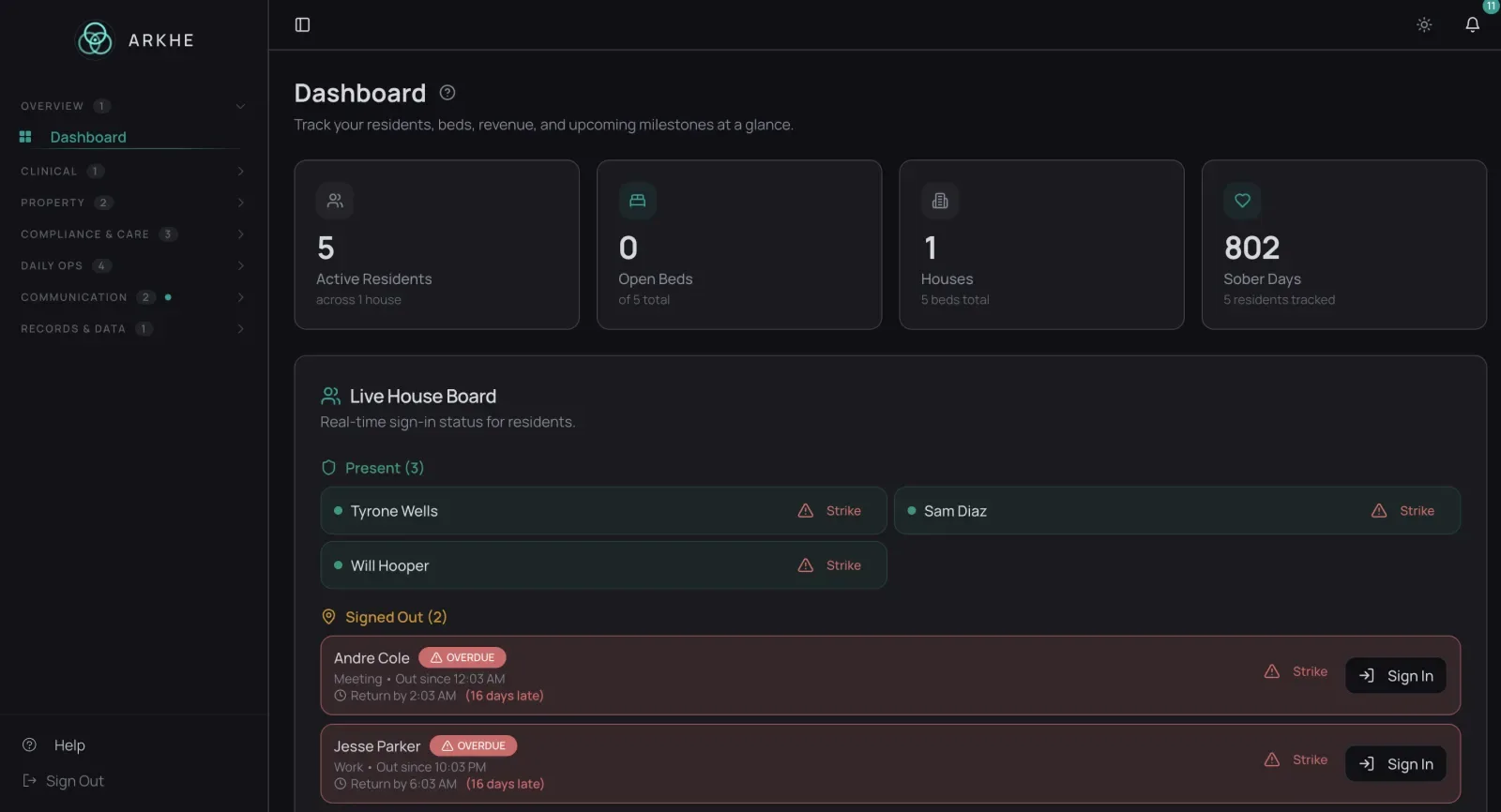Expand the Clinical section chevron
This screenshot has height=812, width=1501.
(240, 172)
